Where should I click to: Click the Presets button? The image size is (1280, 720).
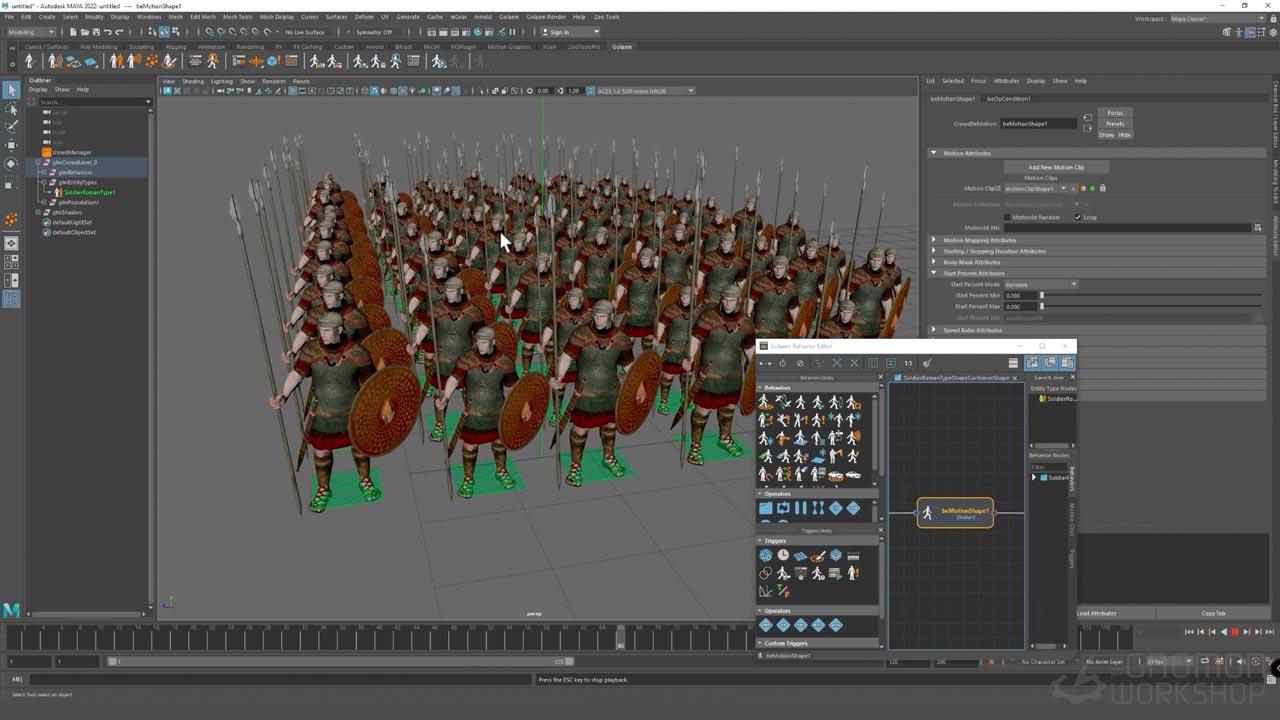(1115, 124)
